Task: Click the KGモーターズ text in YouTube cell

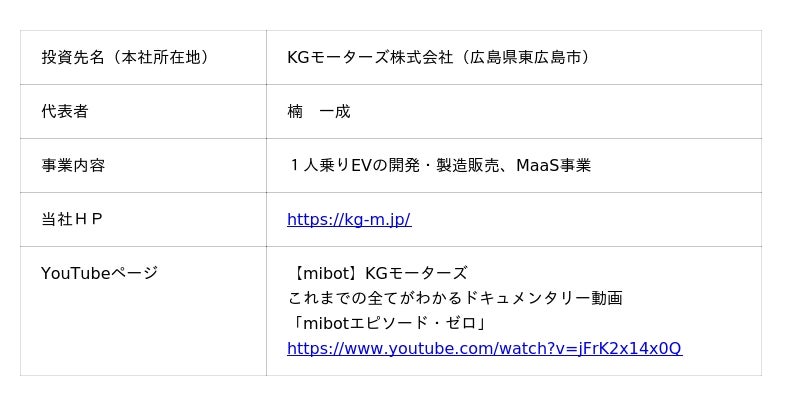Action: pyautogui.click(x=416, y=273)
